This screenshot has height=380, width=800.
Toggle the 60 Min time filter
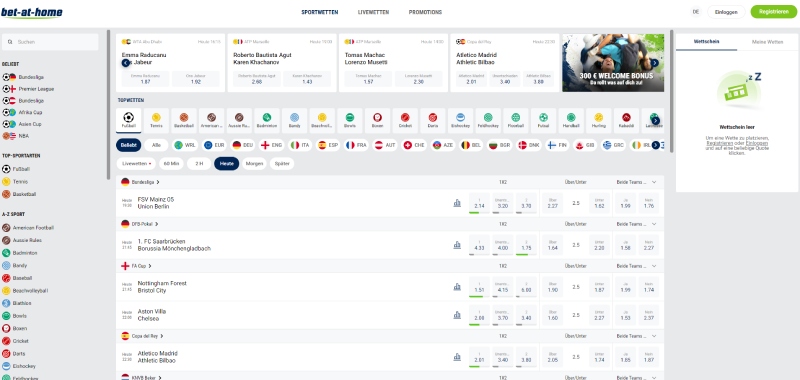(171, 164)
